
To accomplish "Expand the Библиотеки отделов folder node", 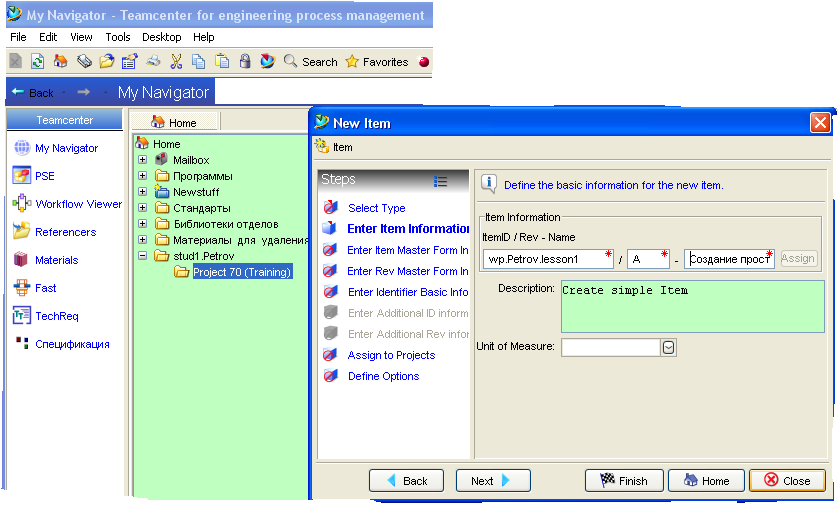I will [x=142, y=223].
